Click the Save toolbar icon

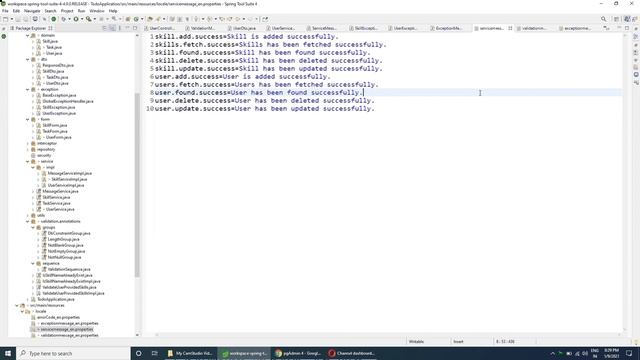18,19
